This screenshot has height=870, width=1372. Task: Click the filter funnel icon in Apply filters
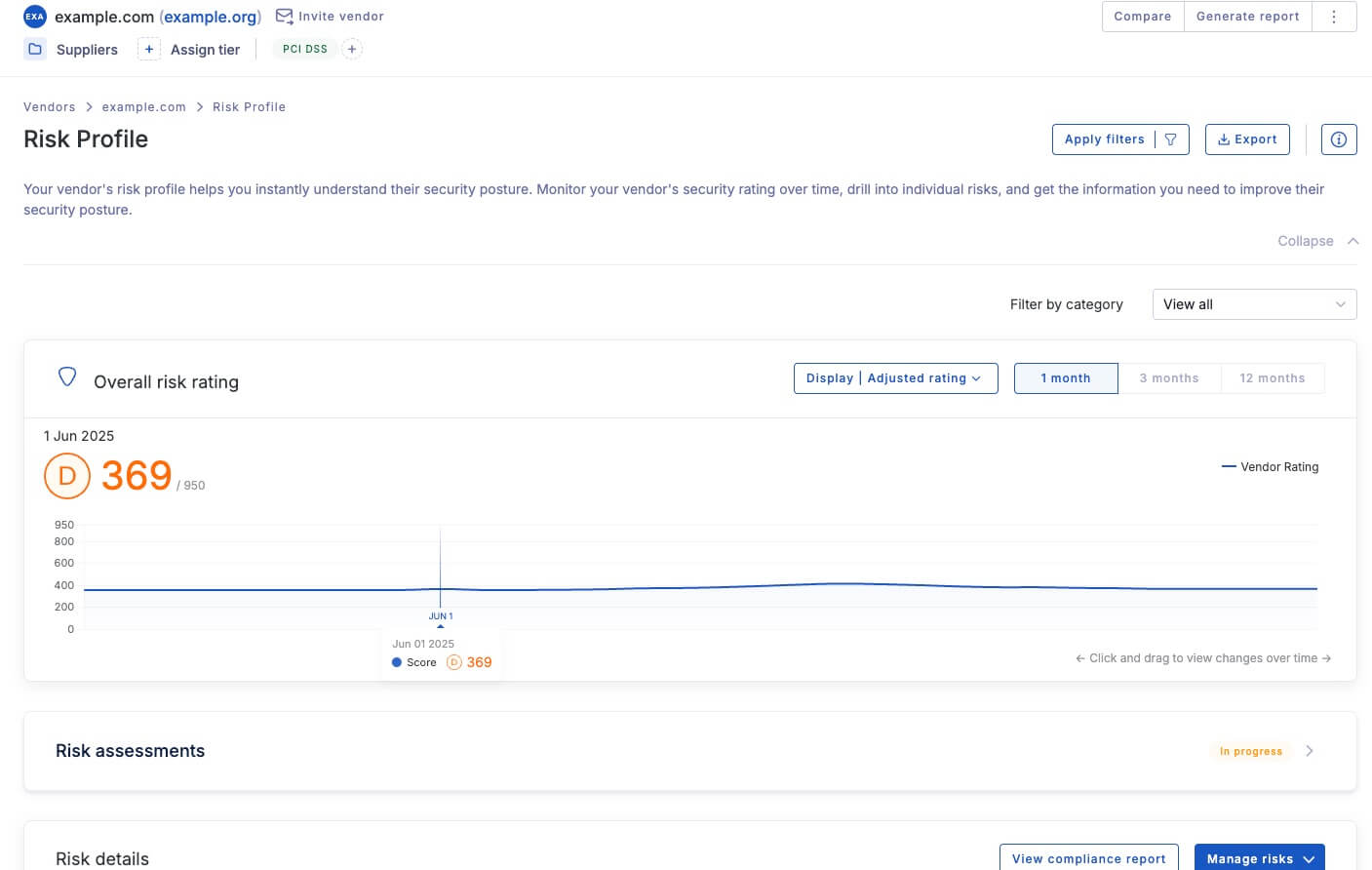pyautogui.click(x=1170, y=138)
